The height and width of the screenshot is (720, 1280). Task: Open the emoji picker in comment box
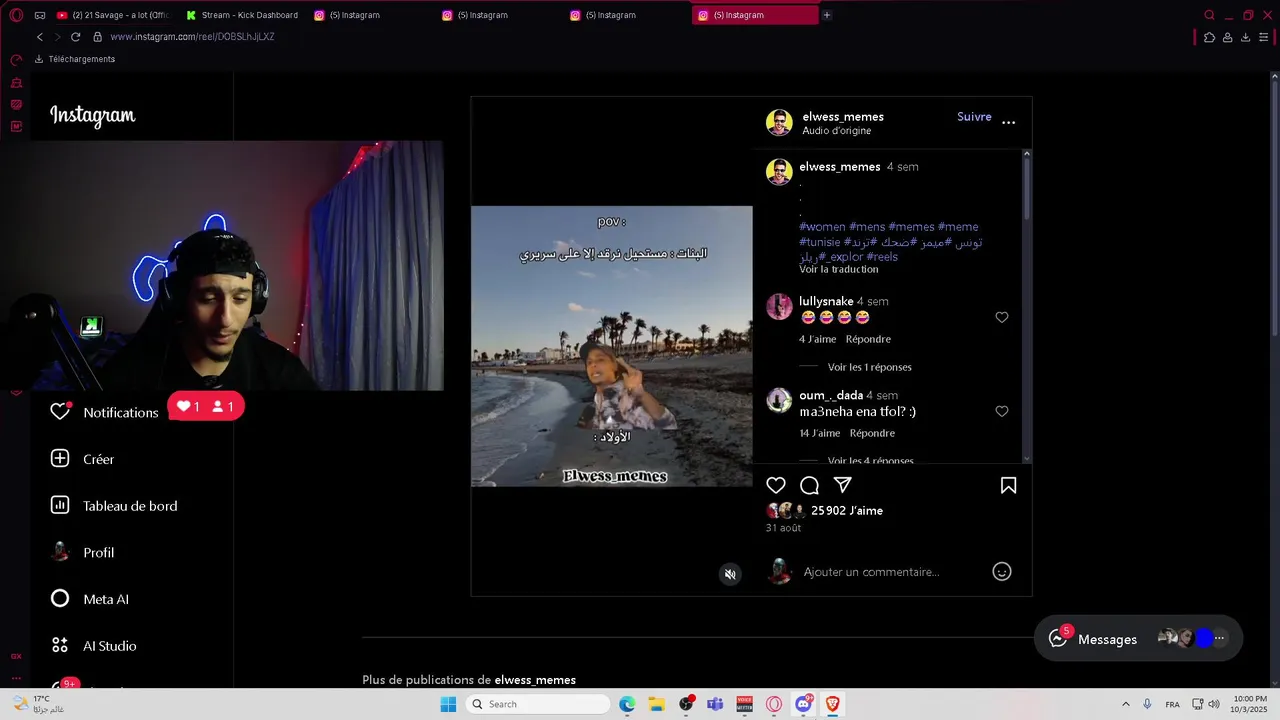click(1001, 572)
